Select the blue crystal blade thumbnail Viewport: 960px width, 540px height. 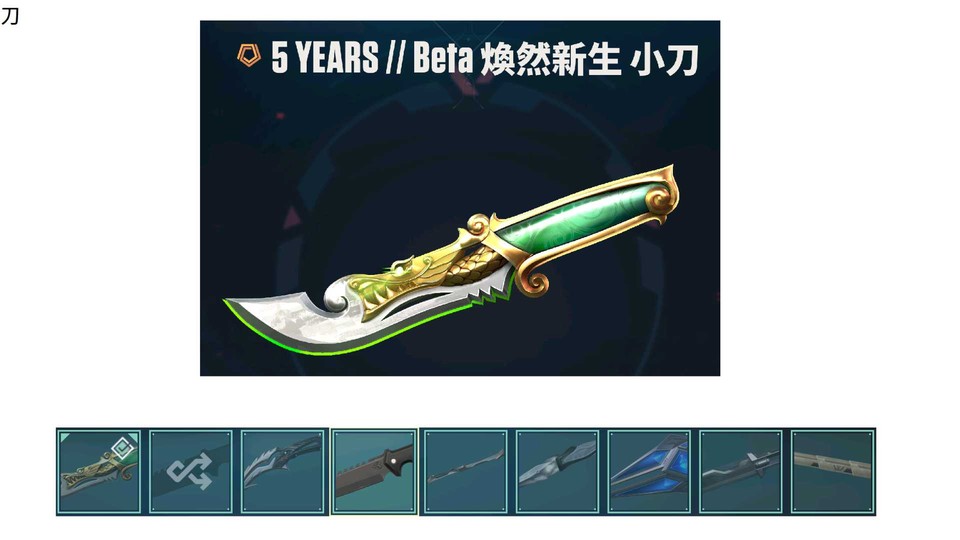[x=649, y=471]
